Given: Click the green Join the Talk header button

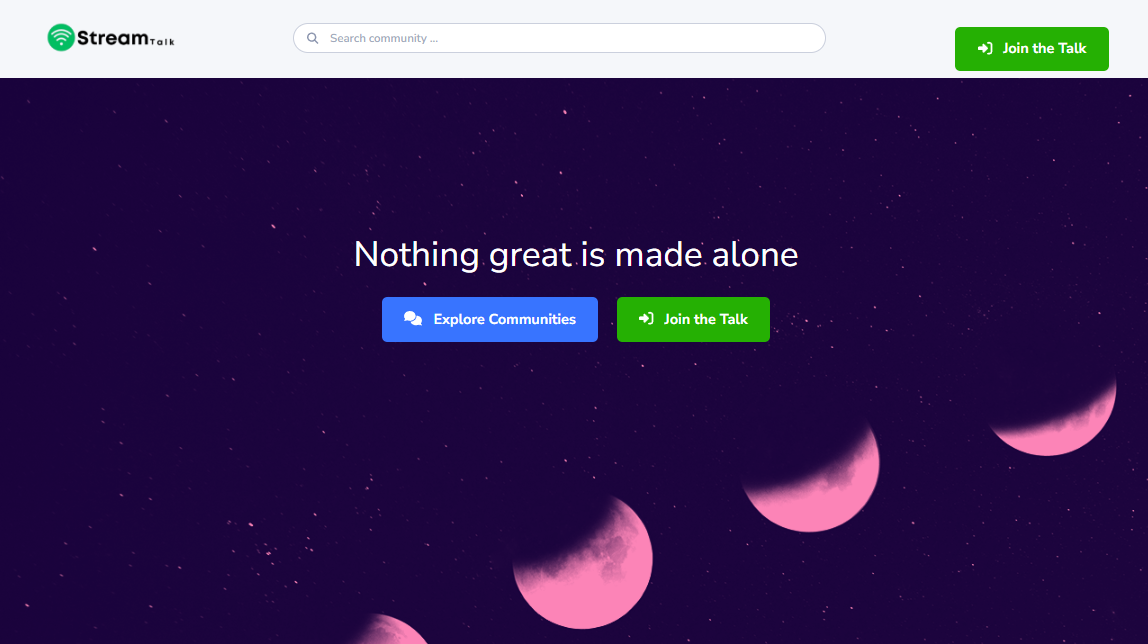Looking at the screenshot, I should pos(1032,49).
